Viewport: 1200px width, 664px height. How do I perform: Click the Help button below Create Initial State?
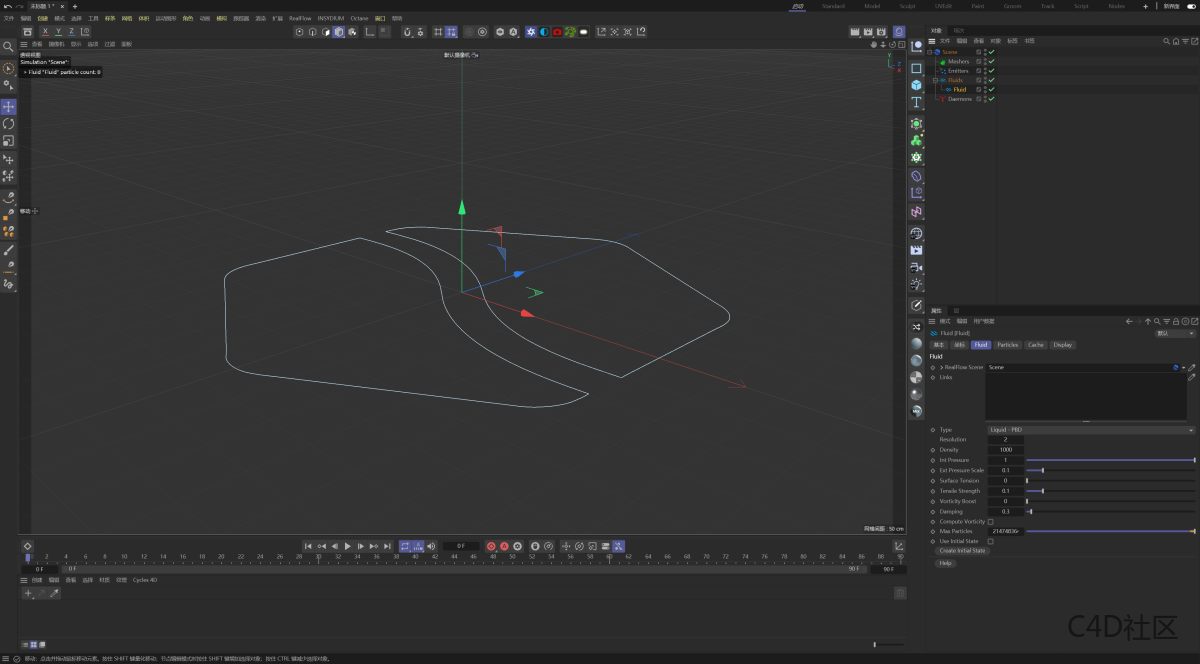(945, 563)
